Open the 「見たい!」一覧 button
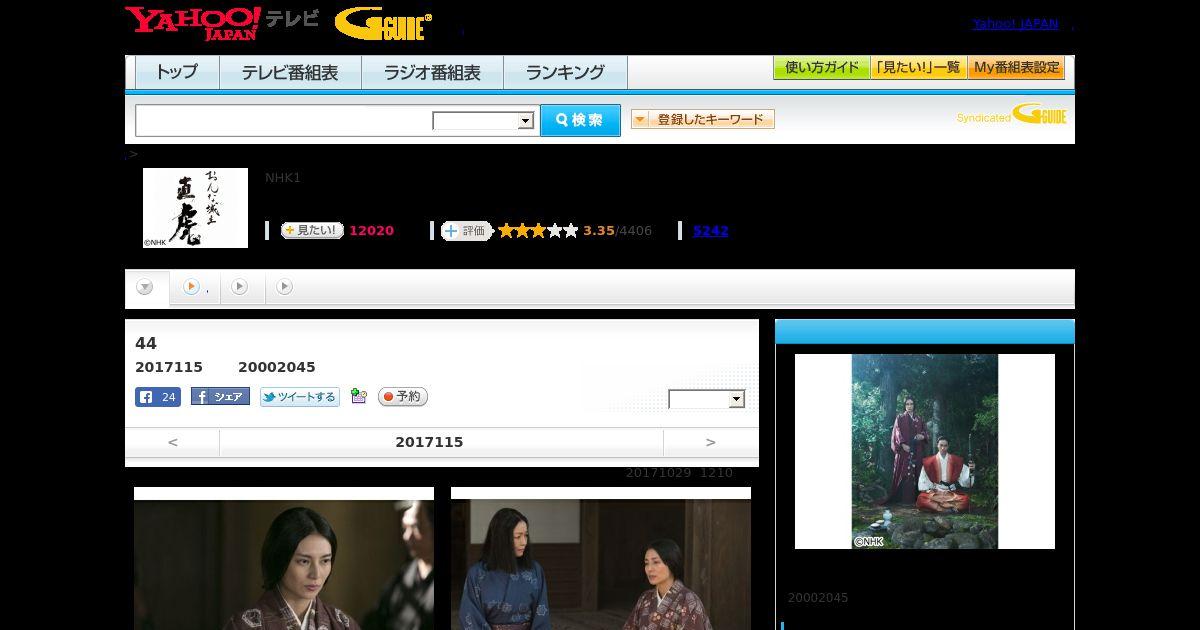This screenshot has height=630, width=1200. coord(918,68)
